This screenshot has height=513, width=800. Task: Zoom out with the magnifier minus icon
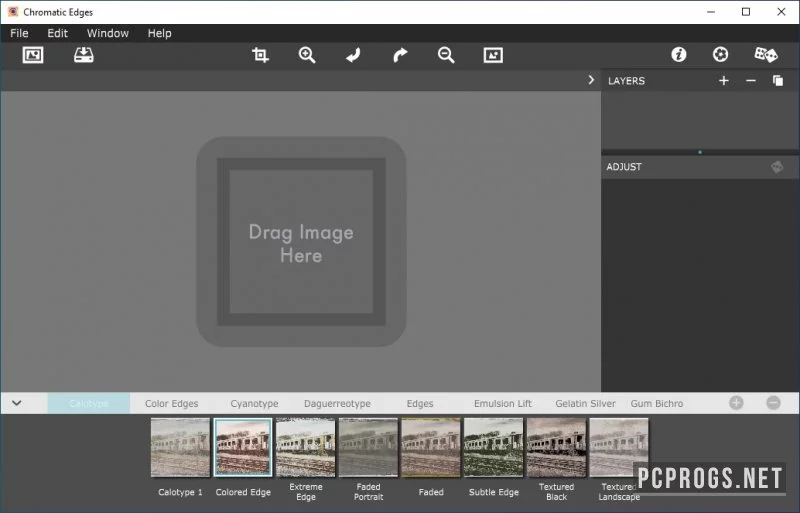pos(446,55)
